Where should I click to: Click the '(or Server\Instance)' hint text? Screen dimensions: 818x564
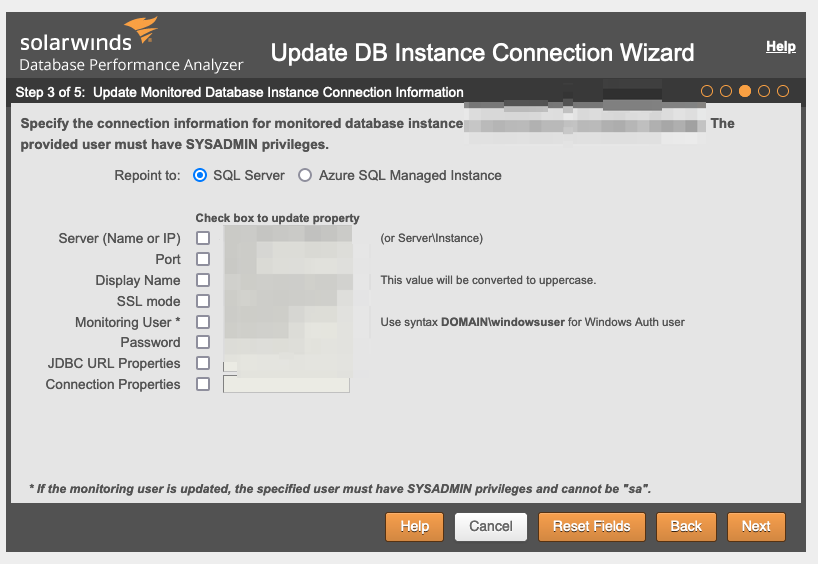pyautogui.click(x=431, y=238)
